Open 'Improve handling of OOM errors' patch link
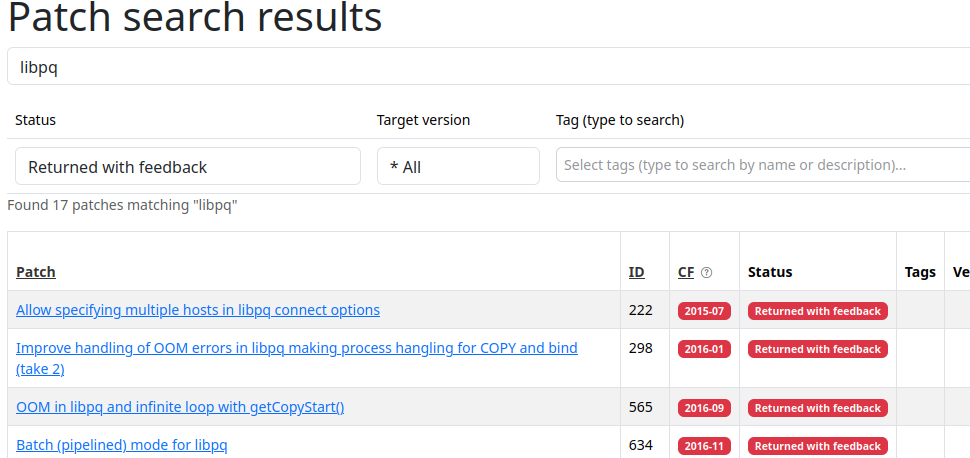The height and width of the screenshot is (458, 970). click(296, 348)
